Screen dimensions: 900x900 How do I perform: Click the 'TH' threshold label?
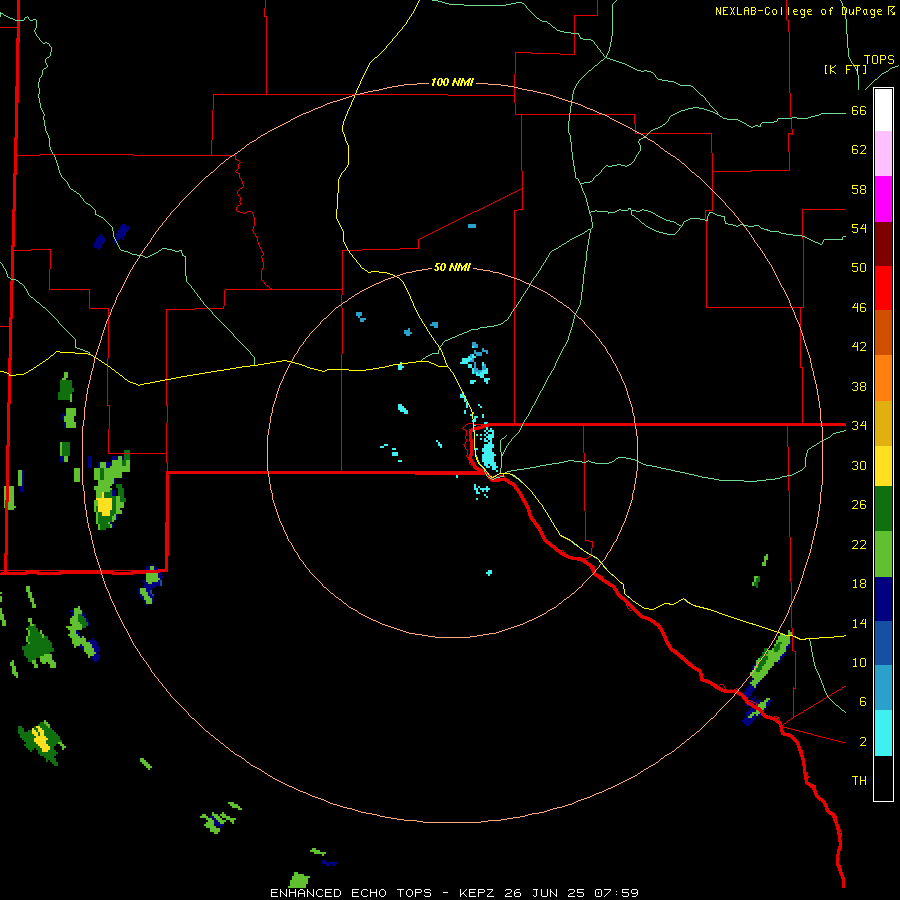pyautogui.click(x=859, y=781)
